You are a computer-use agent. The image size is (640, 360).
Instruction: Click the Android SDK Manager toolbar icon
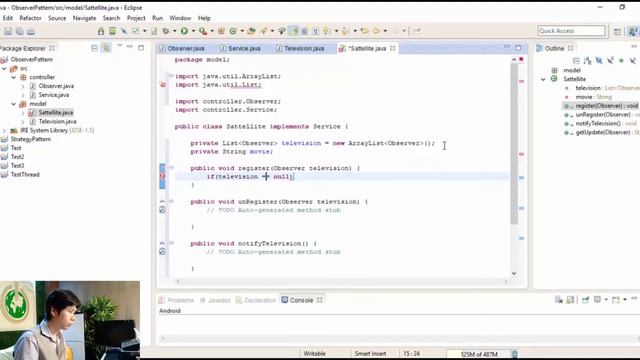coord(101,31)
